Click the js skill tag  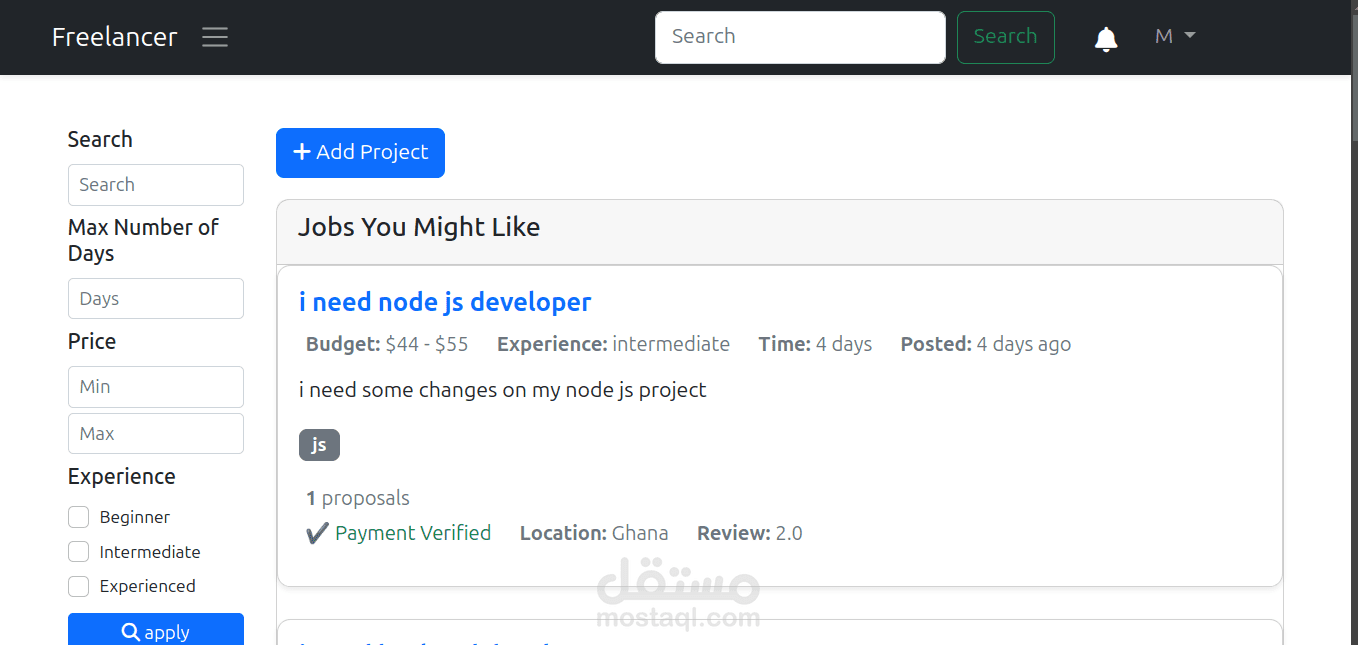319,445
